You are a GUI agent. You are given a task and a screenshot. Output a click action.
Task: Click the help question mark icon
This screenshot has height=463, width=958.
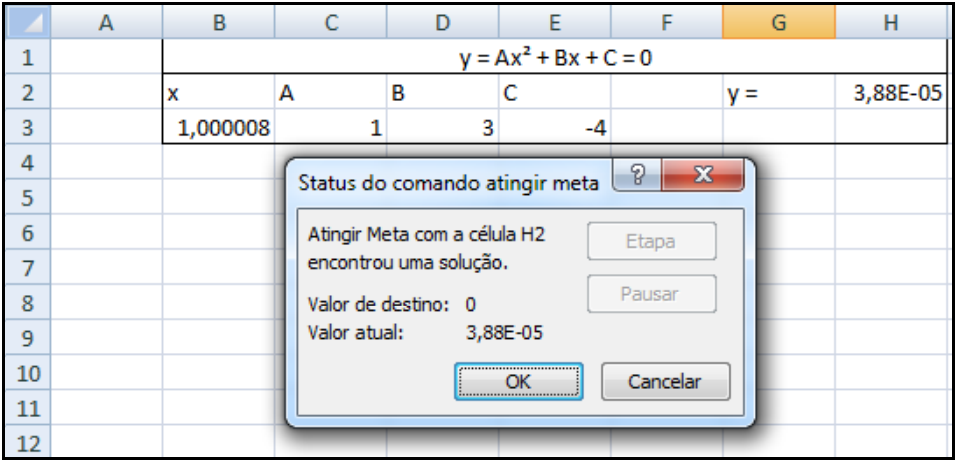coord(640,177)
